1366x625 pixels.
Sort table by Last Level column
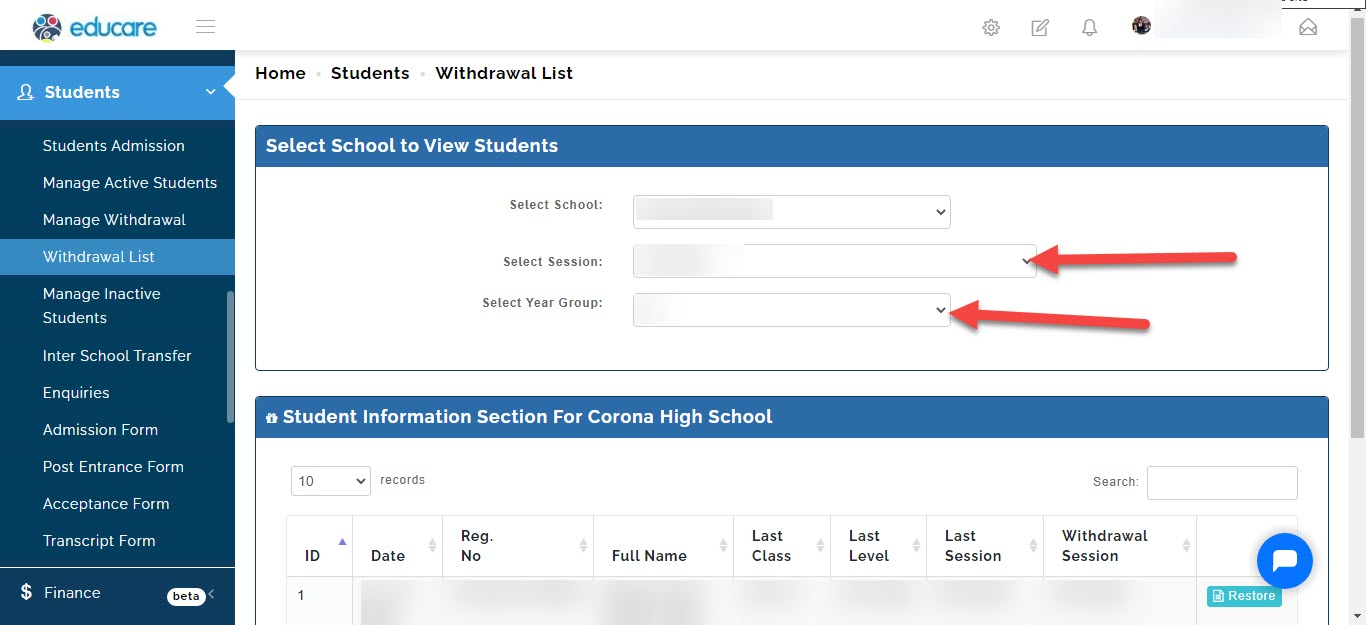pyautogui.click(x=879, y=546)
